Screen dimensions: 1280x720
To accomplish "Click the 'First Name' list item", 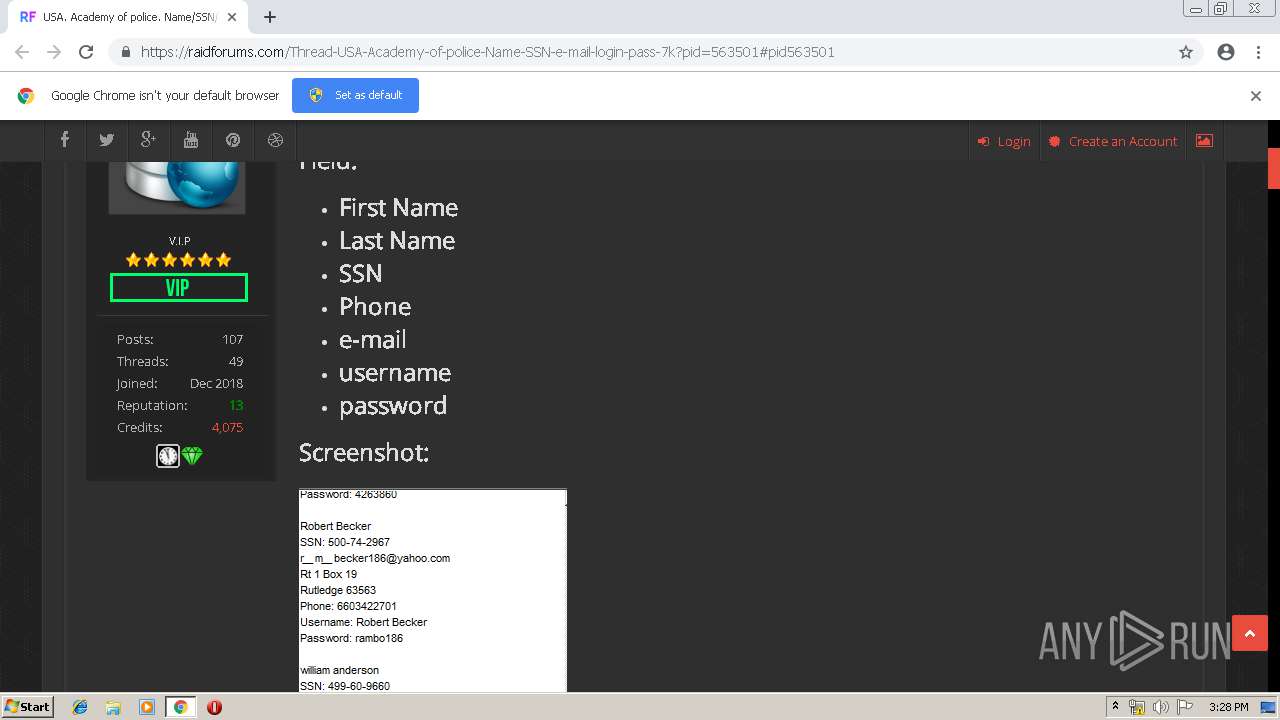I will click(x=398, y=207).
